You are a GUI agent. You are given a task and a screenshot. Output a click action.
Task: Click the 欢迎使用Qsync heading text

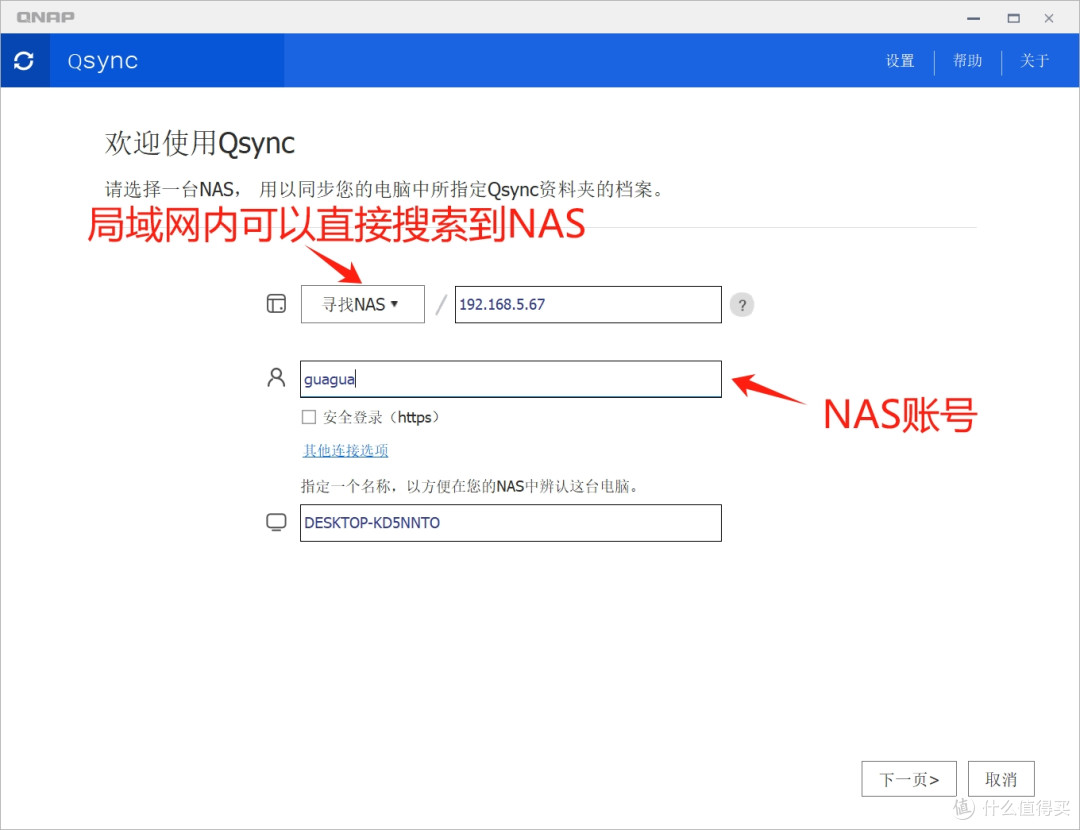pyautogui.click(x=200, y=143)
